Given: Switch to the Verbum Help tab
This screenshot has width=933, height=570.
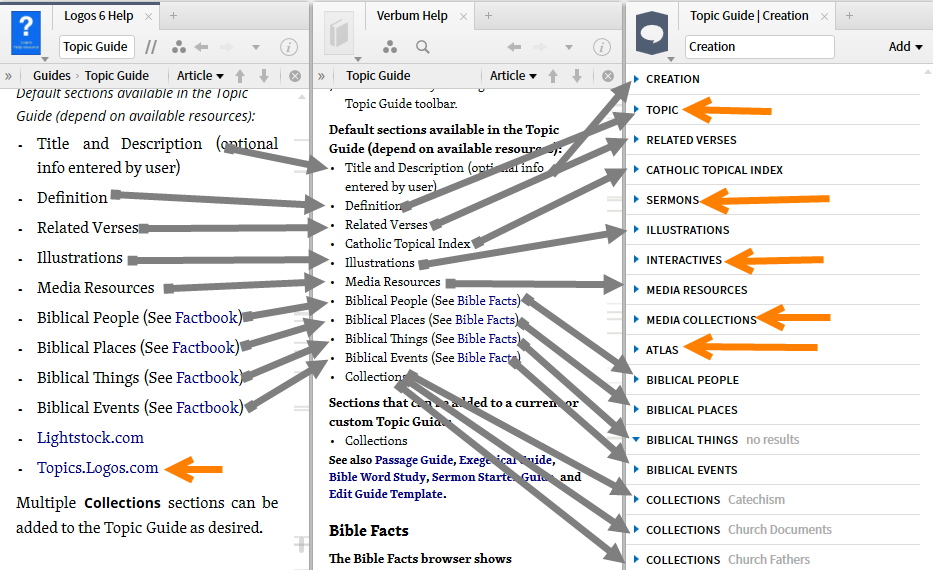Looking at the screenshot, I should (412, 16).
